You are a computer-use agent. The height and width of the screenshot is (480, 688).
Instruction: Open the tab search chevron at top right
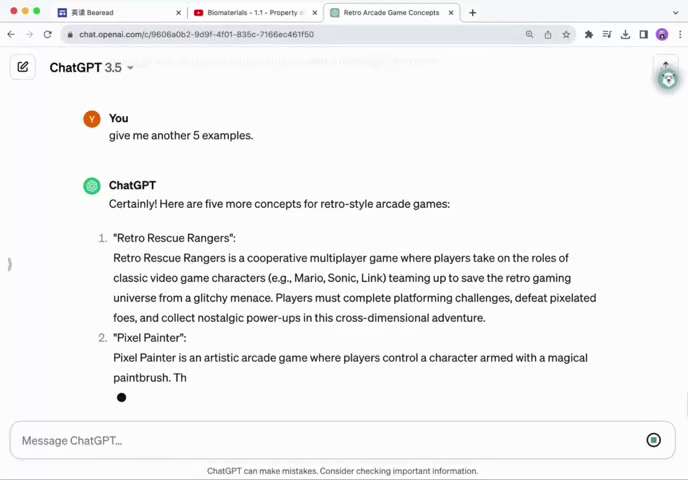click(x=675, y=13)
